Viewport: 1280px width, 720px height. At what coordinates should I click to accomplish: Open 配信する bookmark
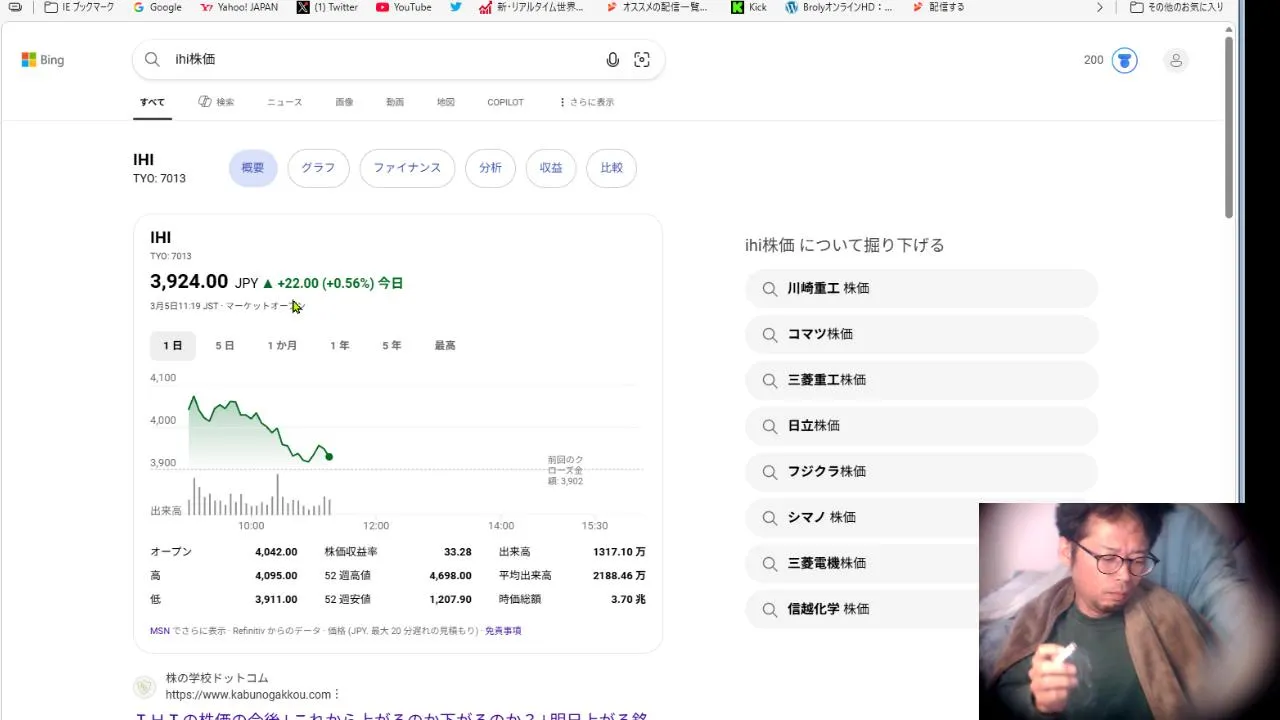tap(937, 7)
